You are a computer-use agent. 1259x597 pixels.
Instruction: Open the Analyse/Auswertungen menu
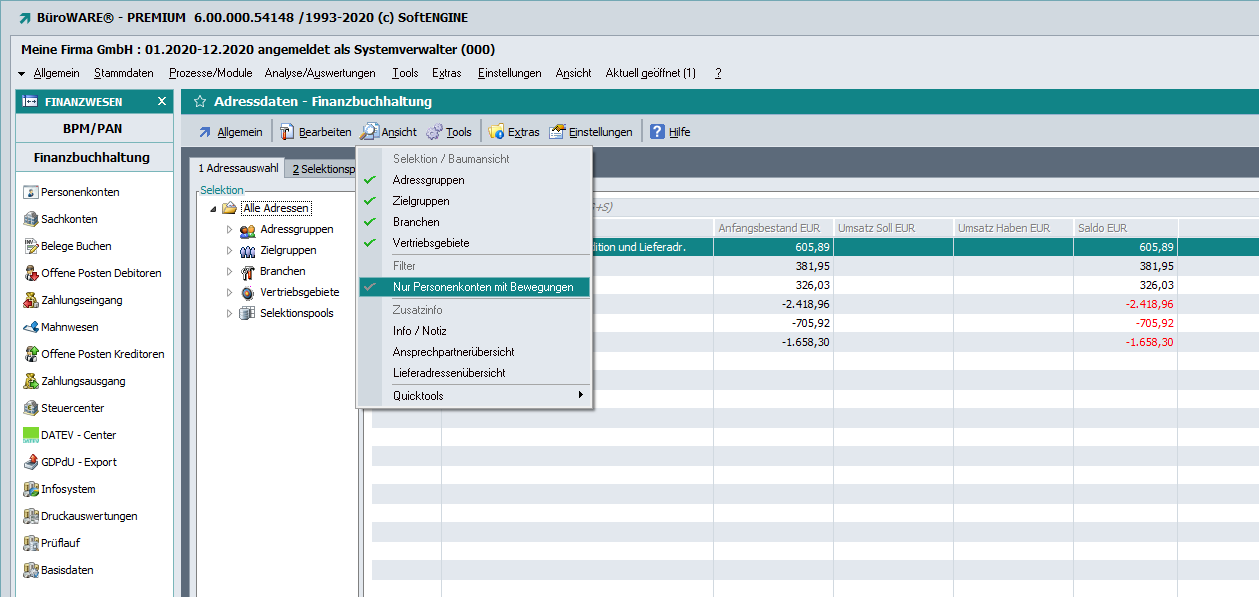320,73
